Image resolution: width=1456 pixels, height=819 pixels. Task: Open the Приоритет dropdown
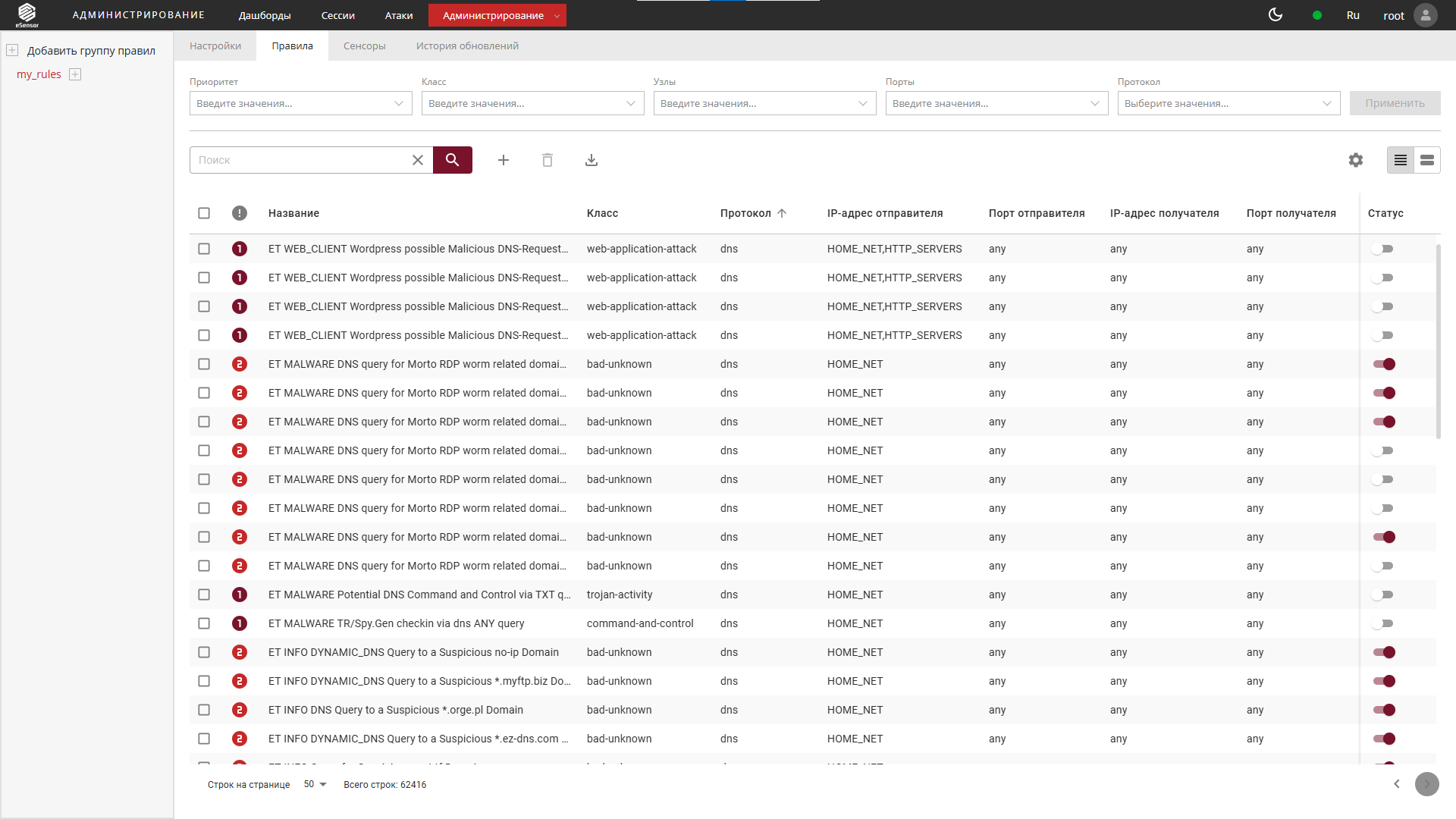click(300, 103)
